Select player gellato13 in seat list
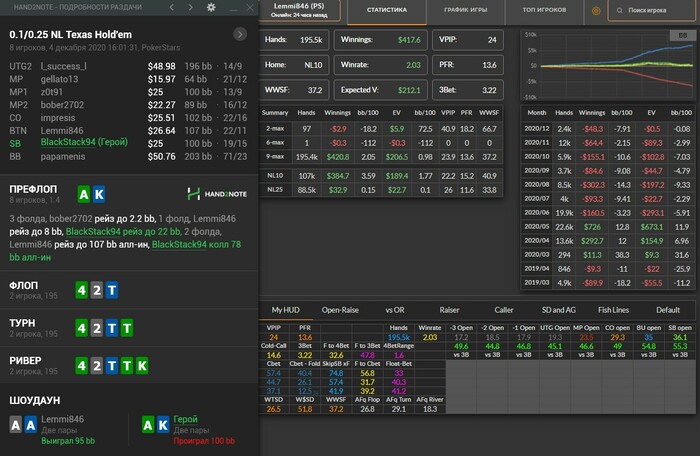This screenshot has width=700, height=456. click(59, 79)
